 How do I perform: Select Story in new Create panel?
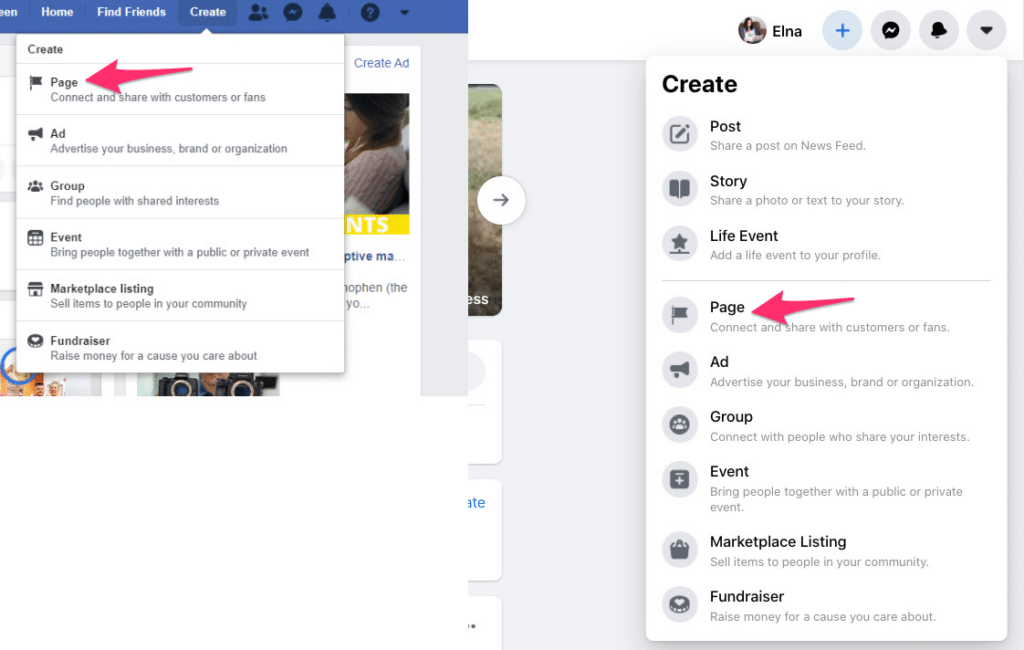(x=826, y=189)
